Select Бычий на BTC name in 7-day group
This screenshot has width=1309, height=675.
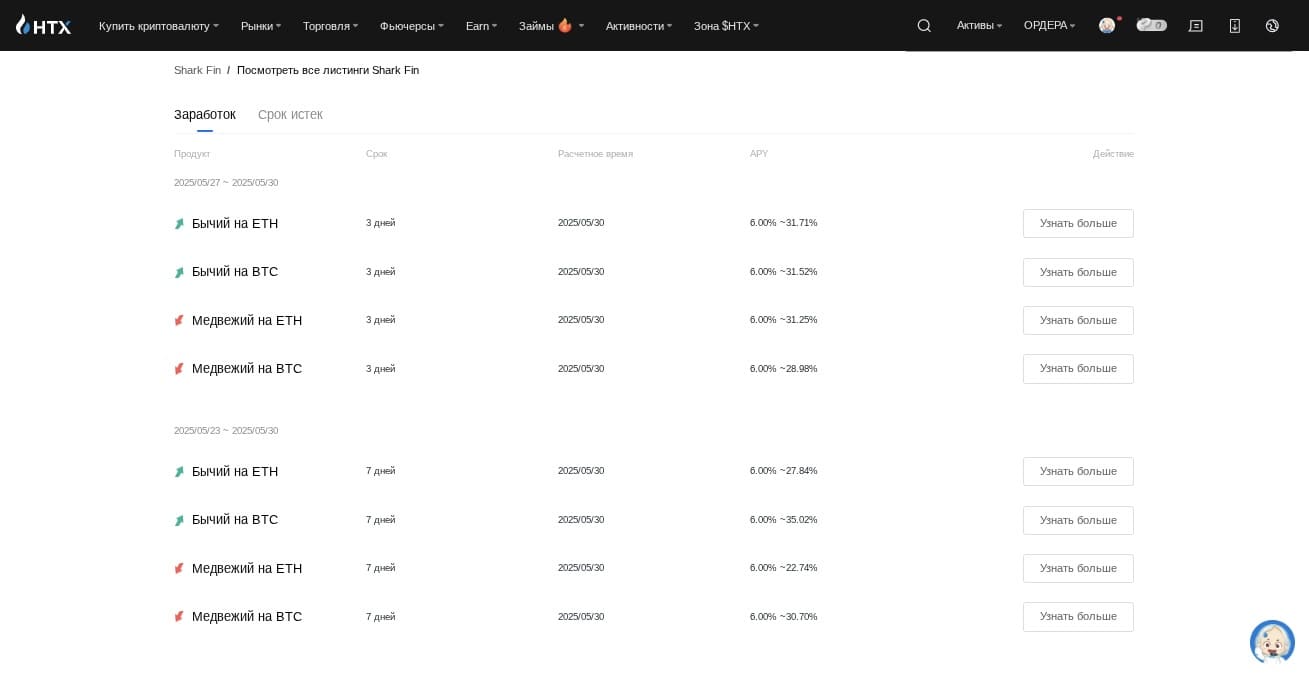tap(235, 520)
